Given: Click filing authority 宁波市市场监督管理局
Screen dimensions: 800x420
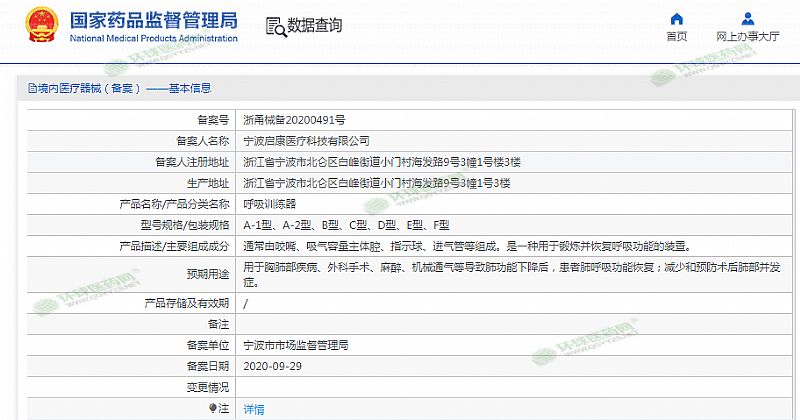Looking at the screenshot, I should 295,345.
